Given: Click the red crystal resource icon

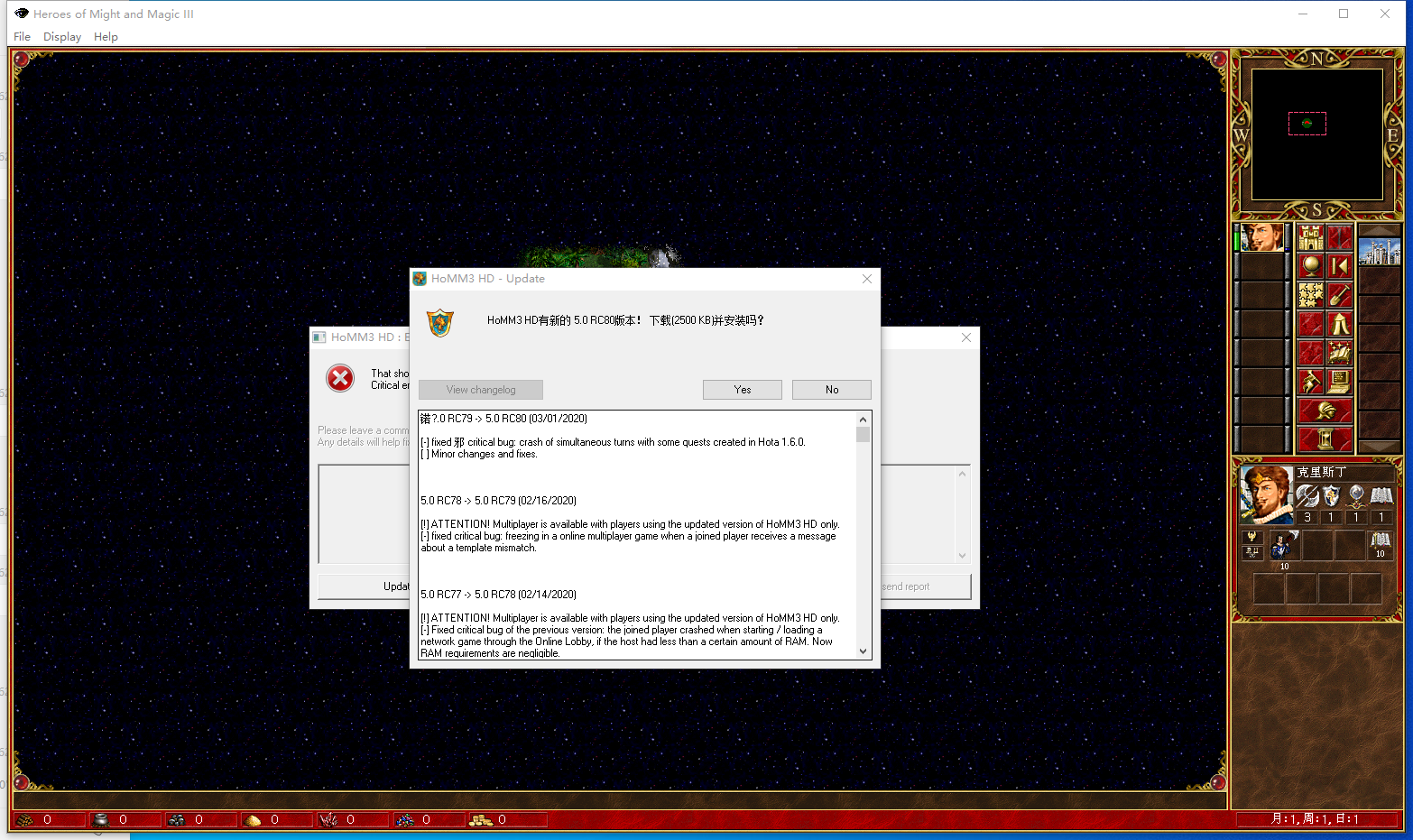Looking at the screenshot, I should click(328, 820).
